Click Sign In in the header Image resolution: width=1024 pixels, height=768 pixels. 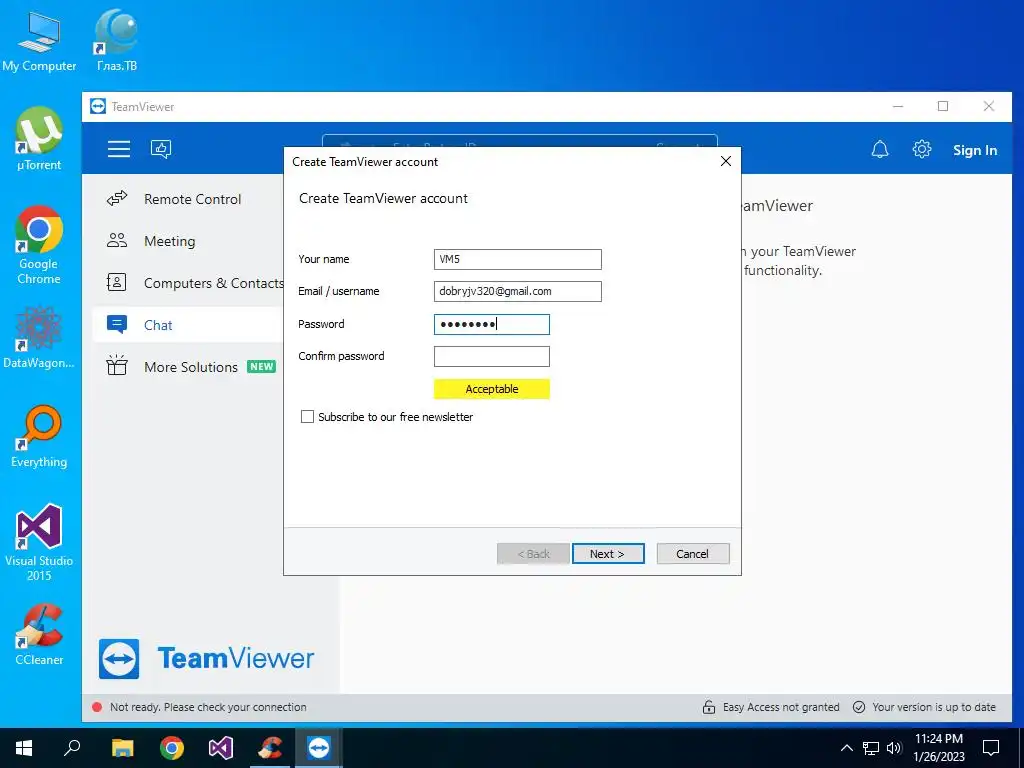coord(974,150)
